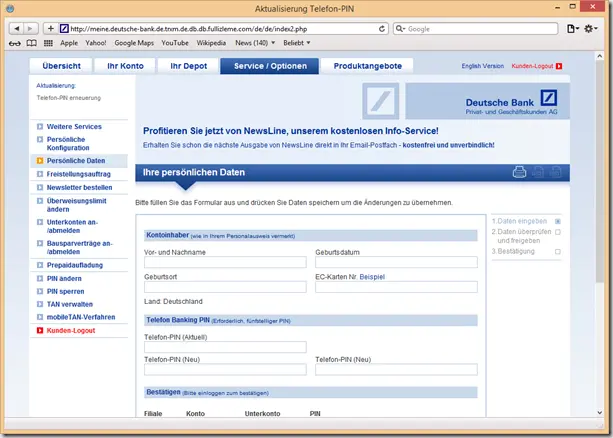This screenshot has height=438, width=613.
Task: Click the scrollbar up arrow
Action: click(600, 56)
